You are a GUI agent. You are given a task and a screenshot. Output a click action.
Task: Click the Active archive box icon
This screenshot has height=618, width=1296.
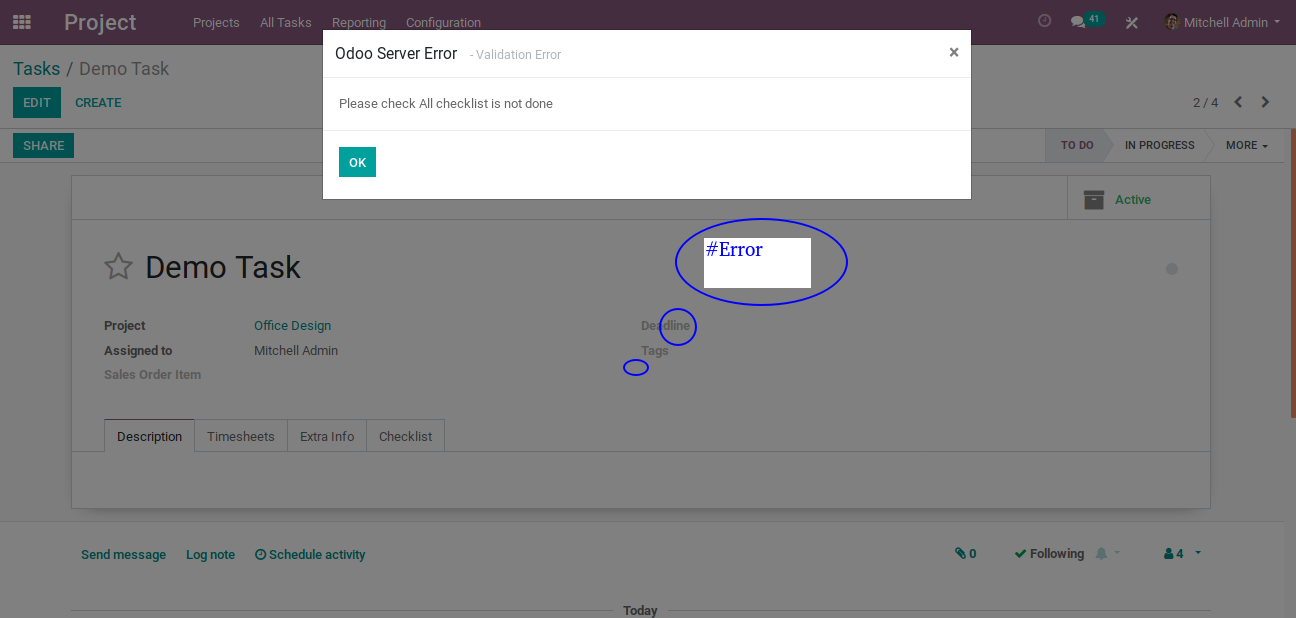(x=1094, y=200)
